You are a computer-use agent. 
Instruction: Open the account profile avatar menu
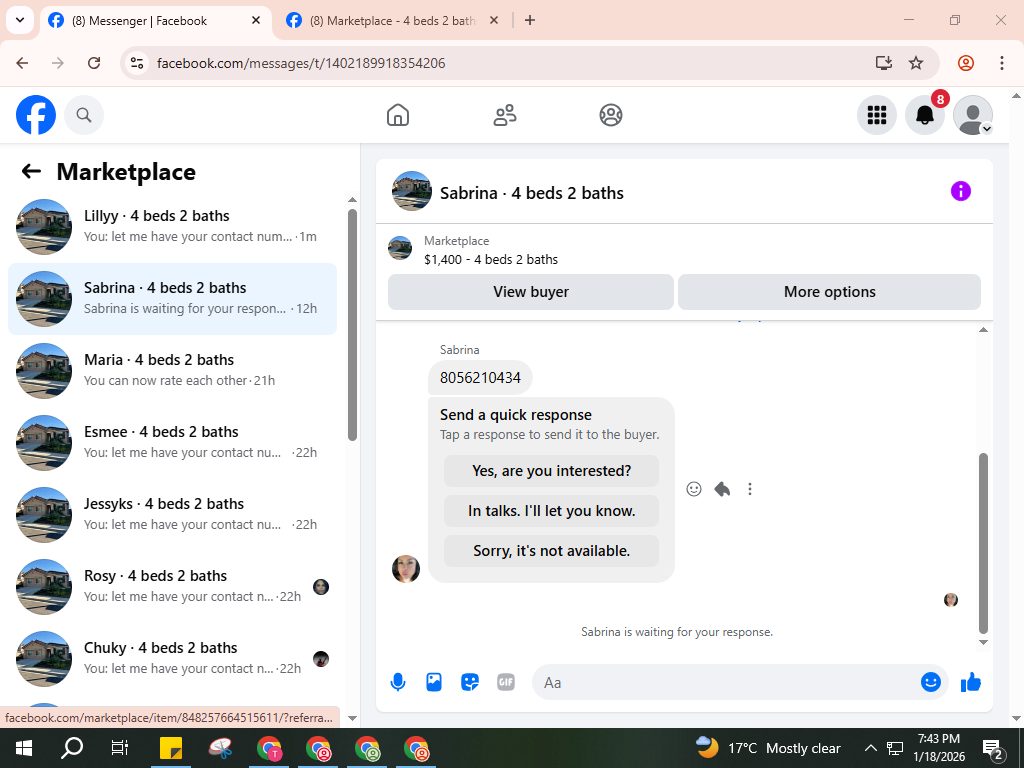point(973,115)
